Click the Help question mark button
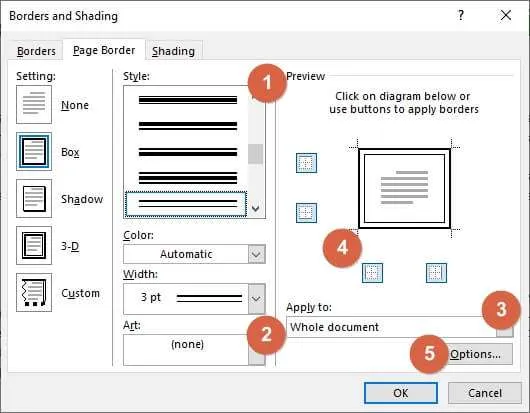Screen dimensions: 530x413 [x=461, y=15]
